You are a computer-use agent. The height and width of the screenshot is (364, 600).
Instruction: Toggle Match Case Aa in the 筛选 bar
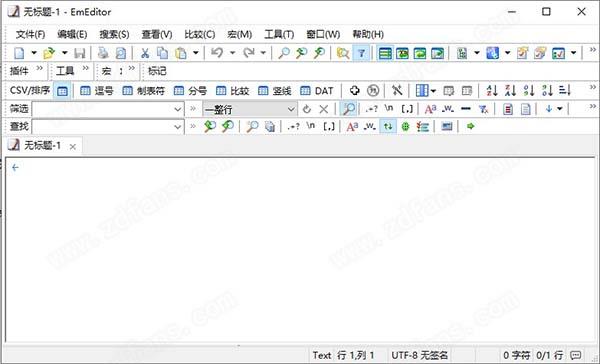click(x=430, y=109)
